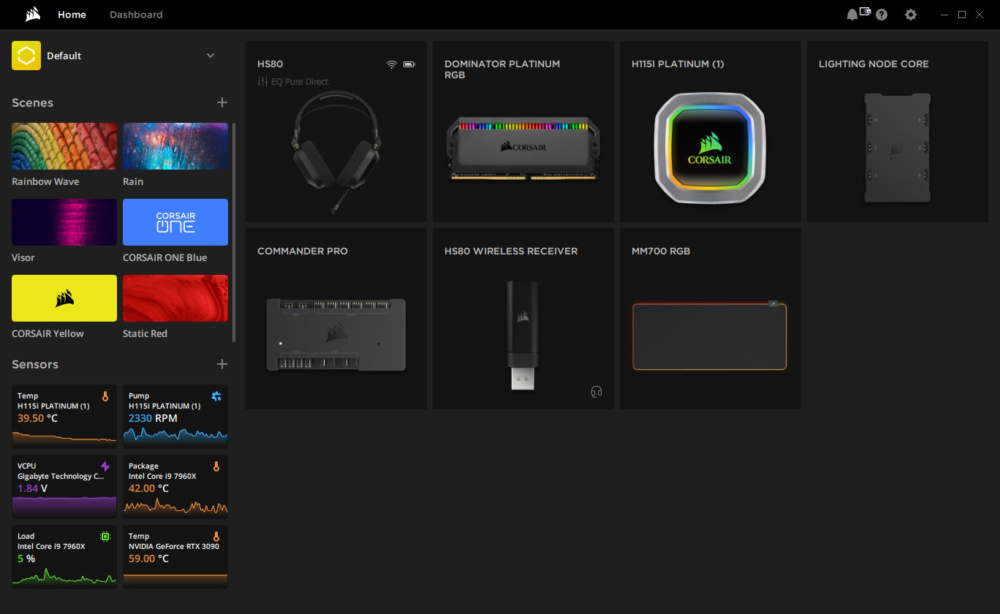1000x614 pixels.
Task: Click the NVIDIA GeForce RTX 3090 label
Action: 173,546
